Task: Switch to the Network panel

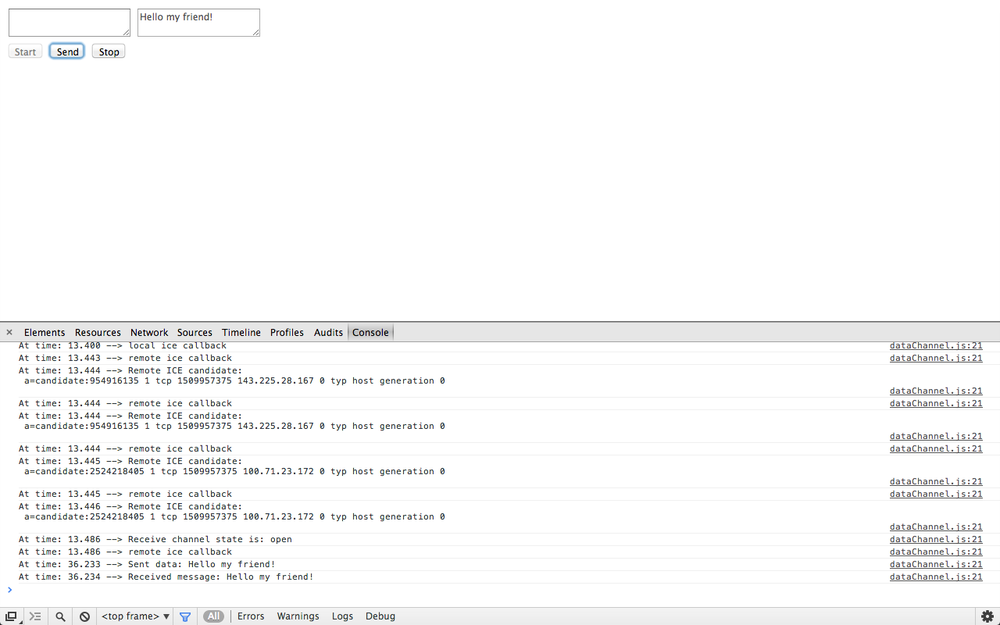Action: coord(149,332)
